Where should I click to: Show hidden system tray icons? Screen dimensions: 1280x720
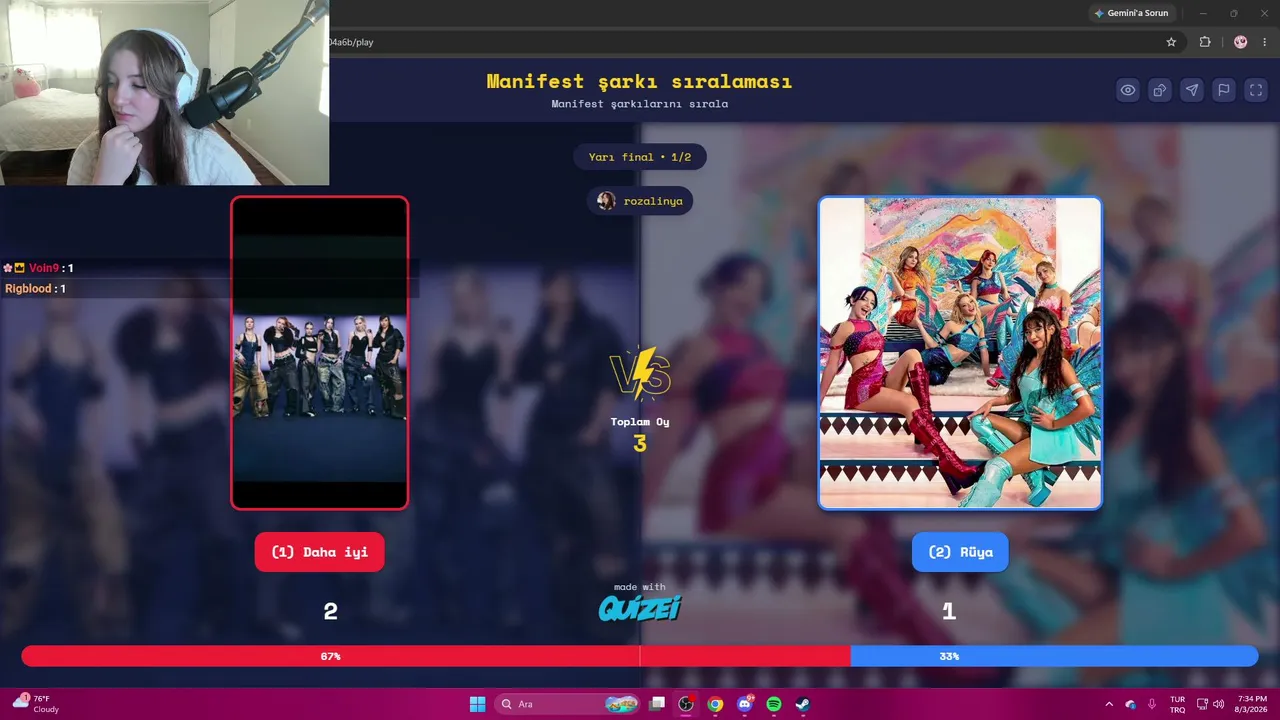click(1108, 704)
